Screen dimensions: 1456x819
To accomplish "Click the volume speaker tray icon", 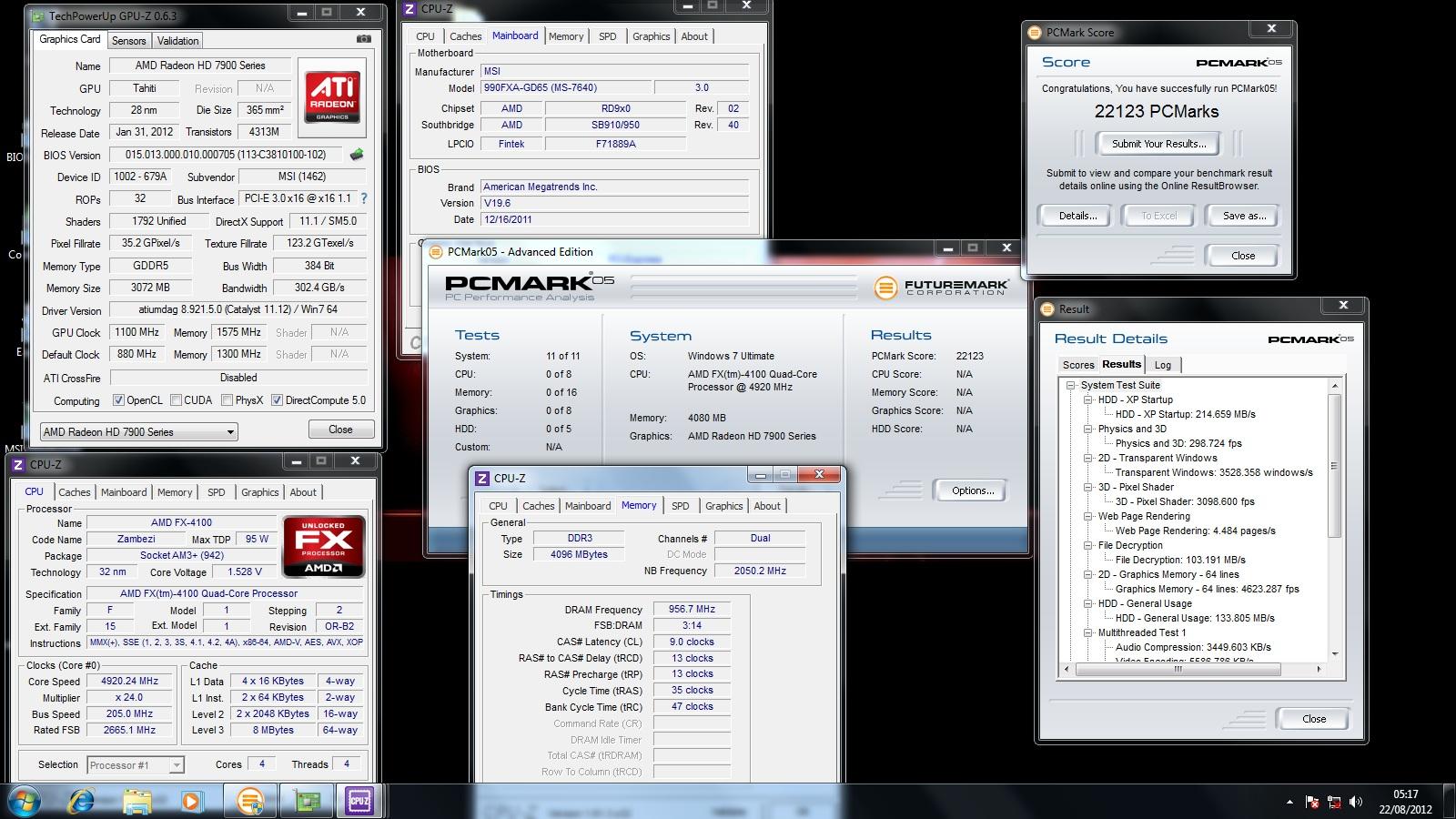I will click(x=1356, y=802).
